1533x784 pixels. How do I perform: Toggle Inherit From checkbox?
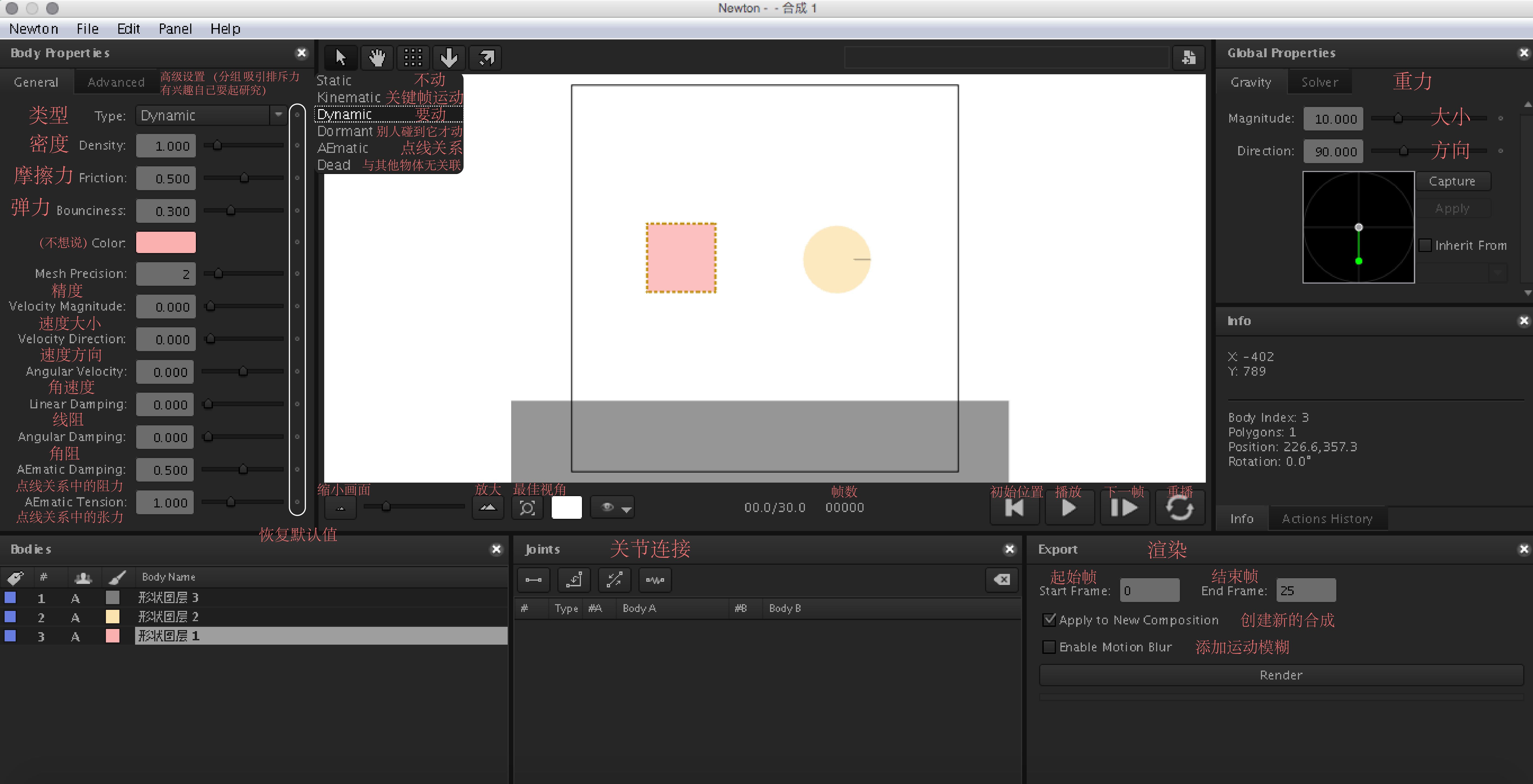coord(1425,245)
